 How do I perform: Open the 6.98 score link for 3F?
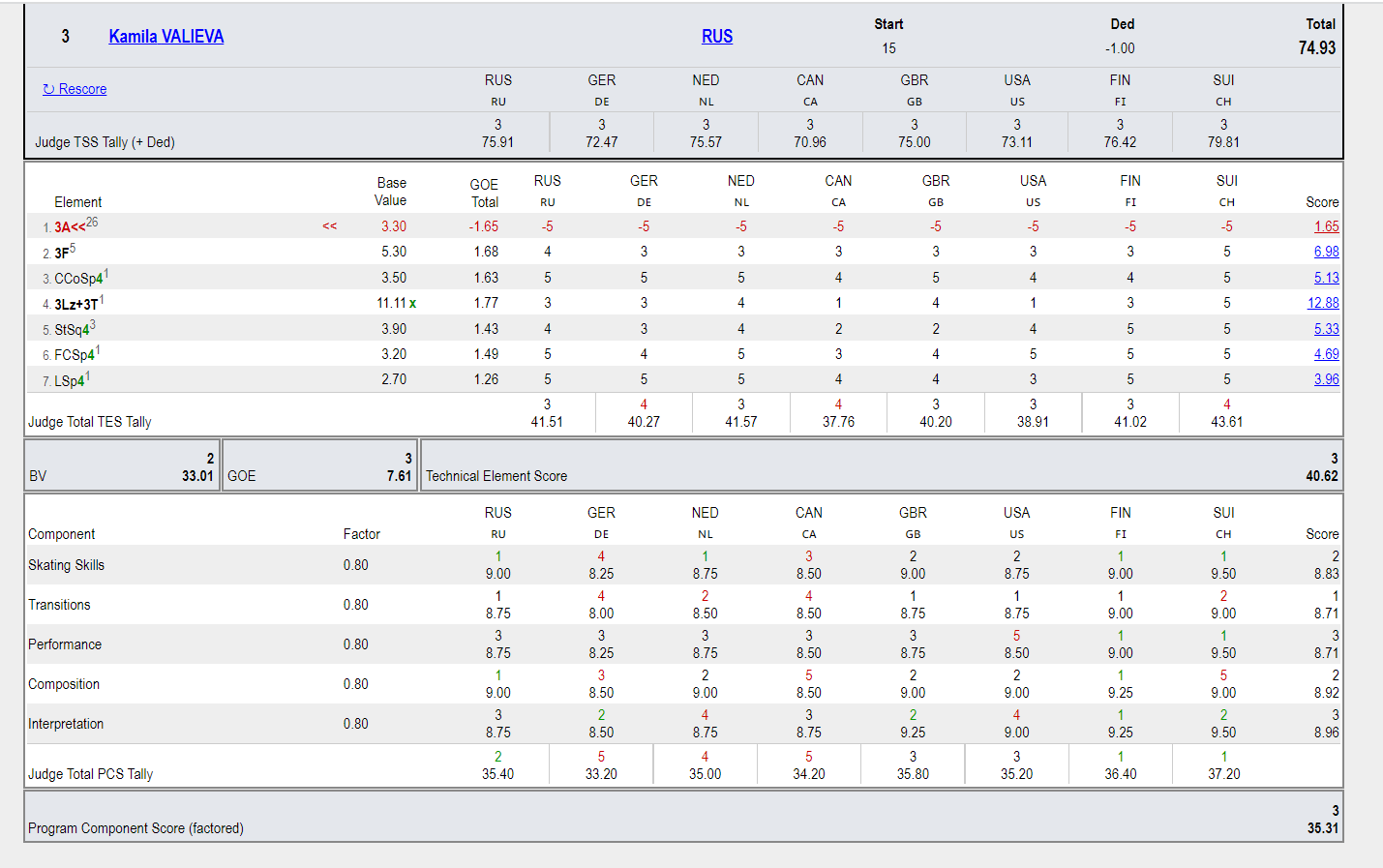1326,252
